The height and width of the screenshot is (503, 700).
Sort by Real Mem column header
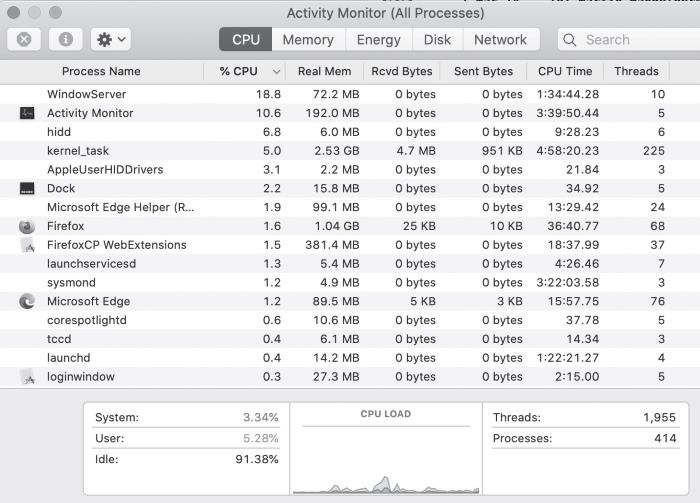coord(324,71)
